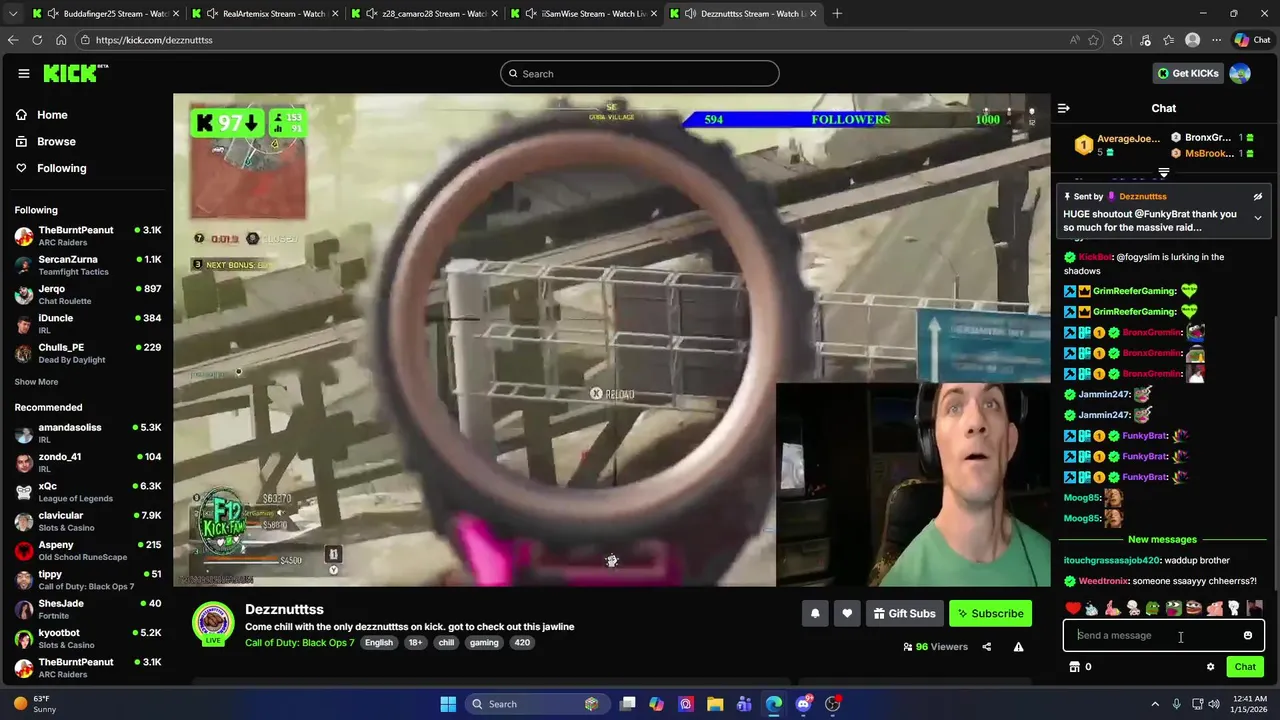1280x720 pixels.
Task: Open a new browser tab
Action: tap(837, 14)
